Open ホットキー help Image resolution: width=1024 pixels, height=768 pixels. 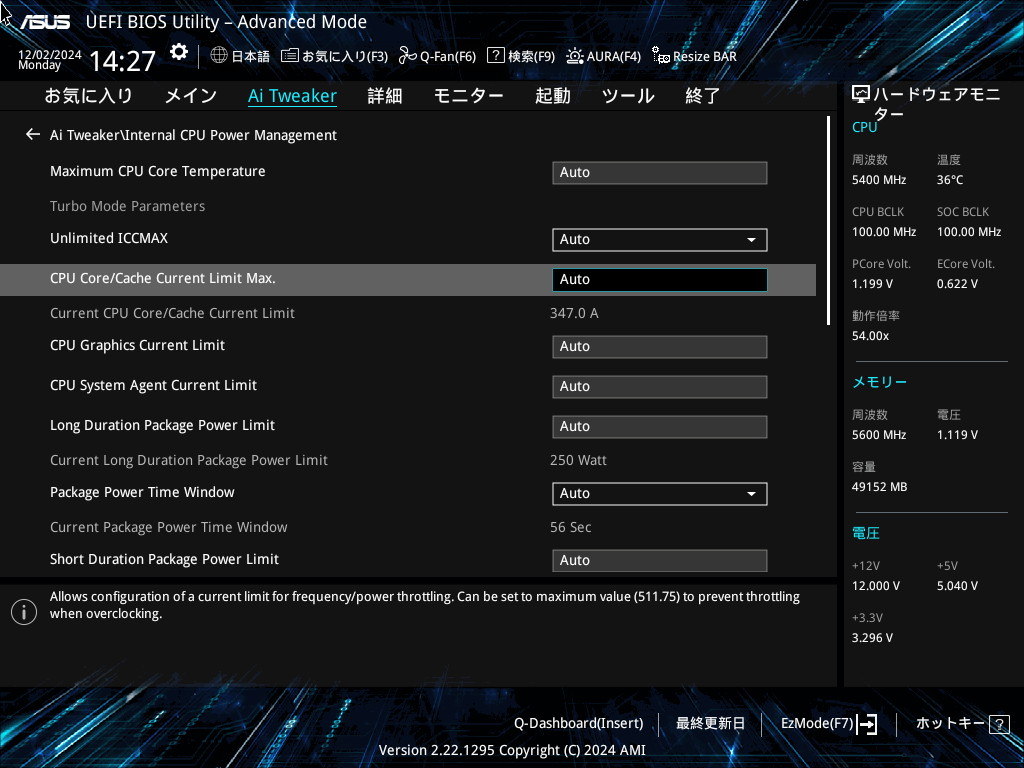click(x=950, y=724)
